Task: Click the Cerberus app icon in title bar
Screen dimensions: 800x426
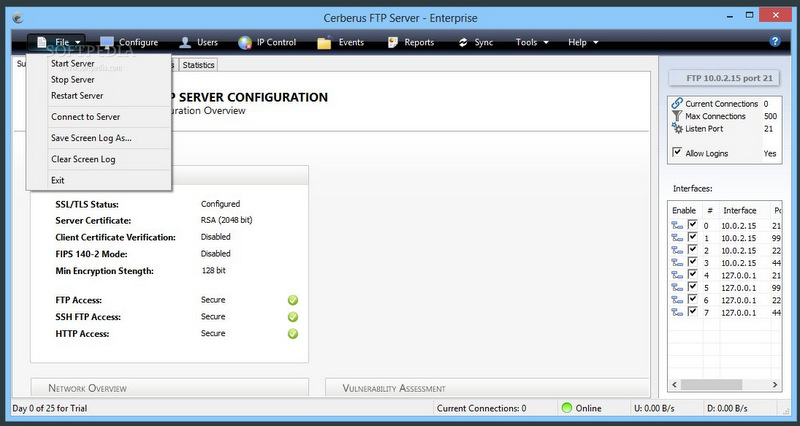Action: 18,18
